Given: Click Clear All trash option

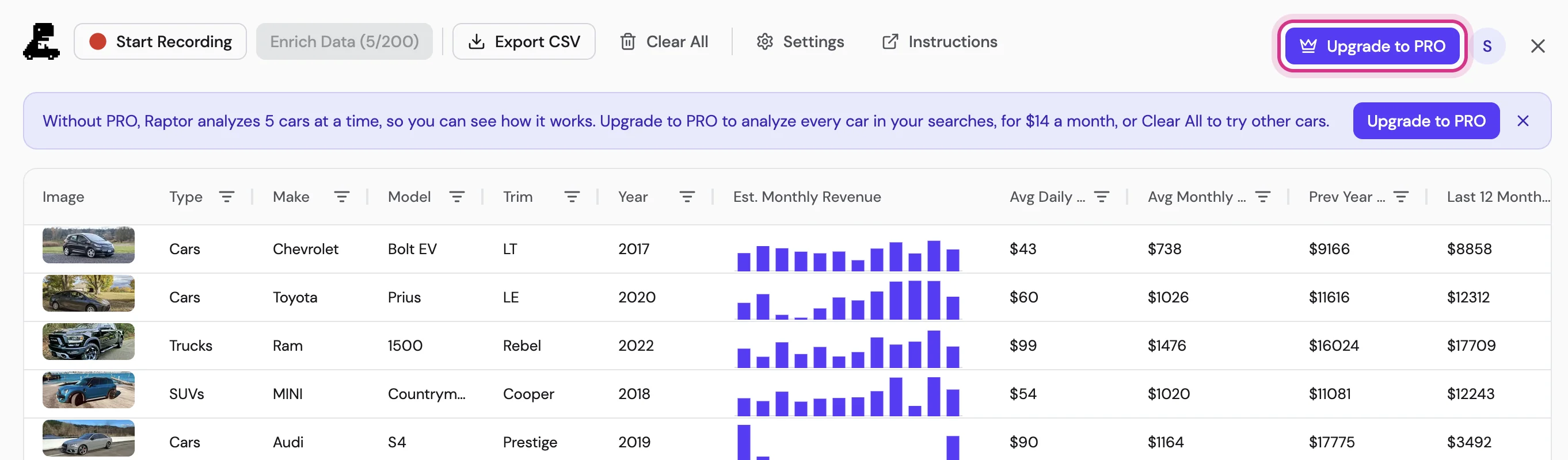Looking at the screenshot, I should tap(664, 41).
